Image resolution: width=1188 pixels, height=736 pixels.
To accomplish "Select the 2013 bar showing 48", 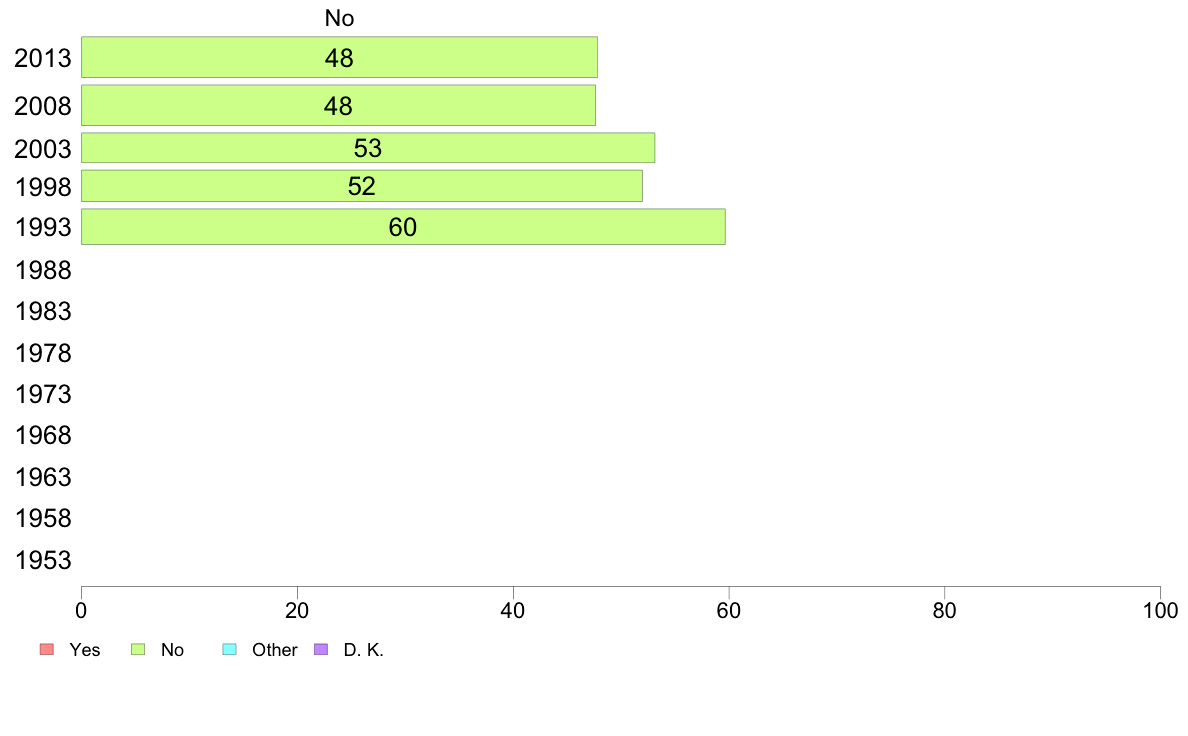I will [339, 57].
